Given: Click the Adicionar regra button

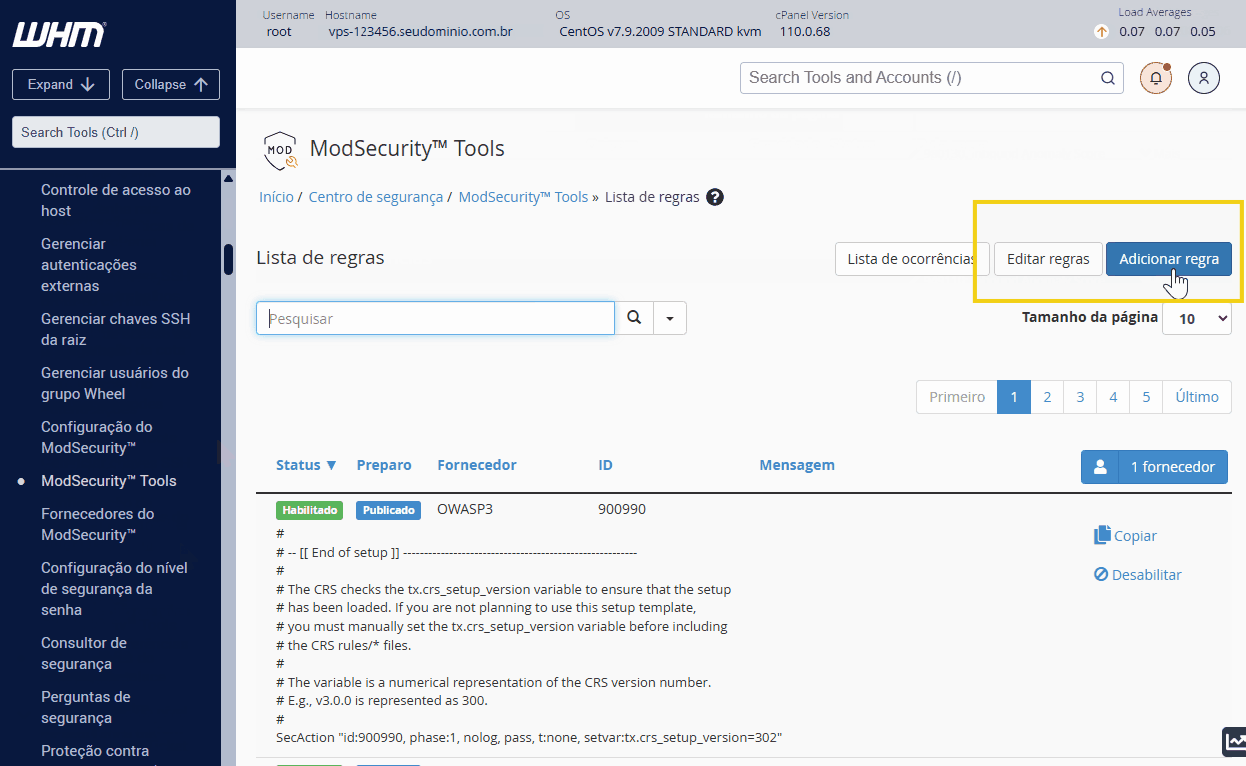Looking at the screenshot, I should coord(1169,259).
